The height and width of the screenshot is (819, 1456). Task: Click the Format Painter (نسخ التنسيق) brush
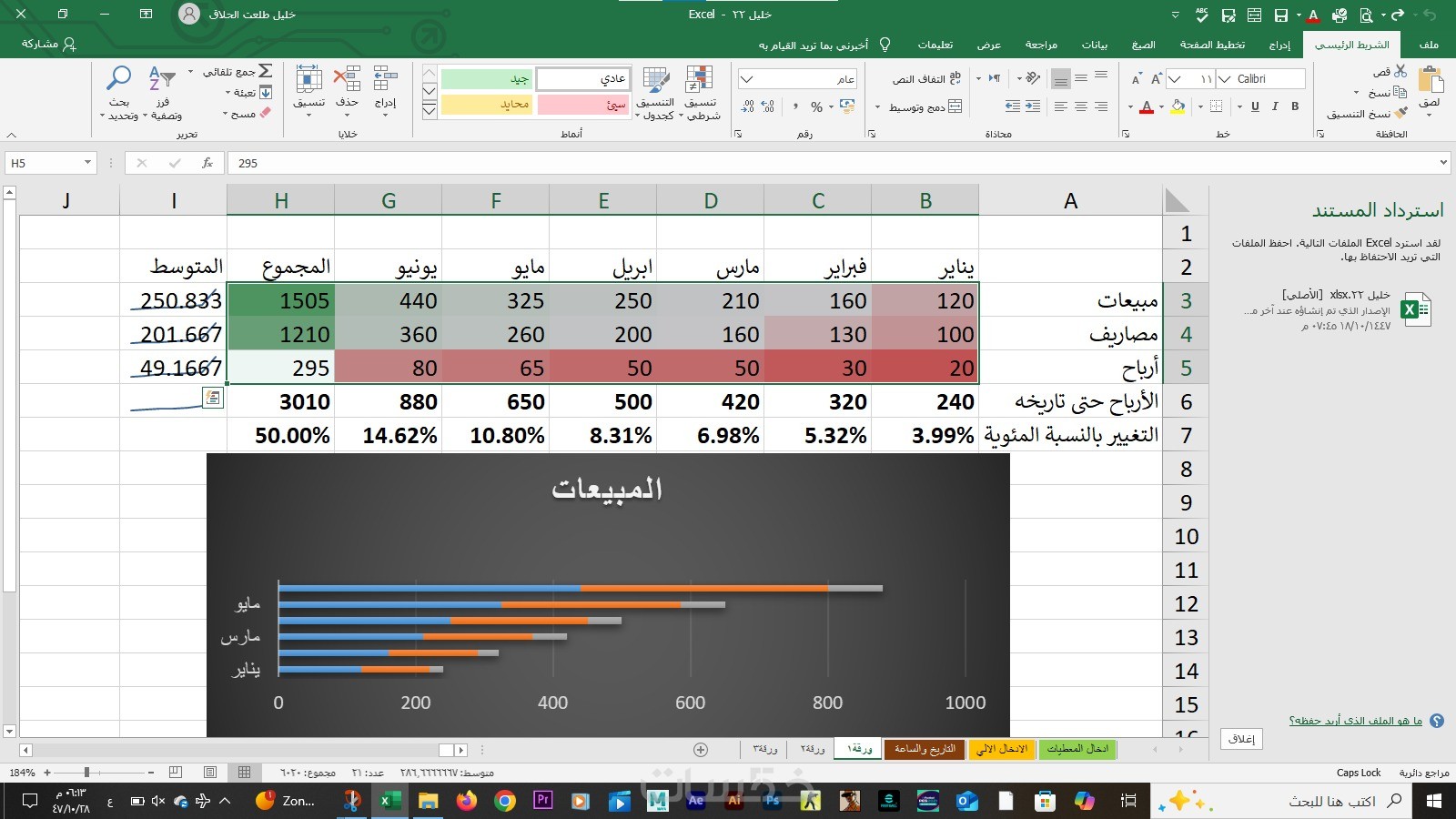(x=1400, y=113)
